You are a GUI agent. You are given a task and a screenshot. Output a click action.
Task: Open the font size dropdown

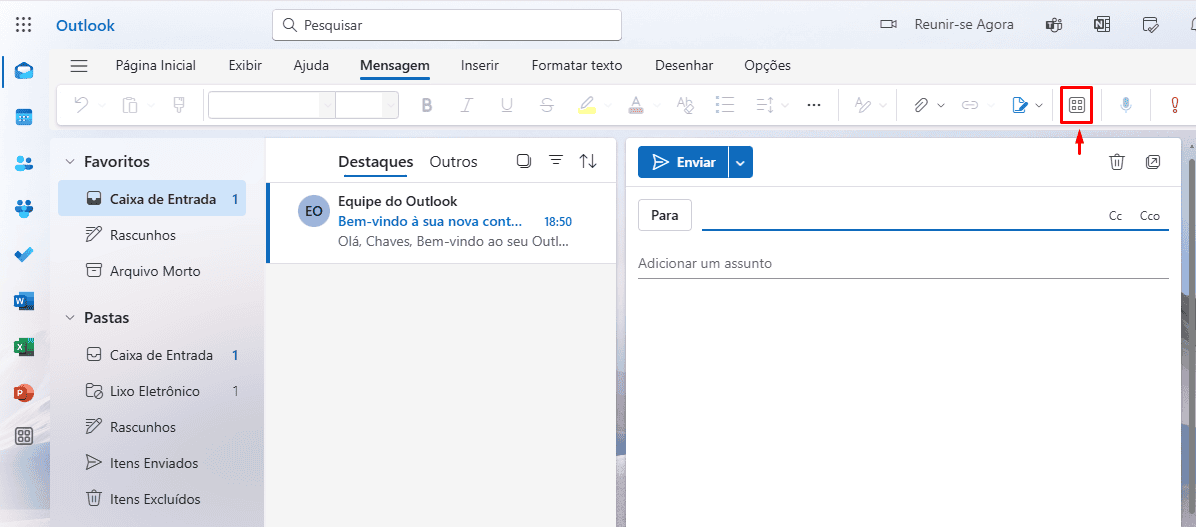tap(391, 105)
